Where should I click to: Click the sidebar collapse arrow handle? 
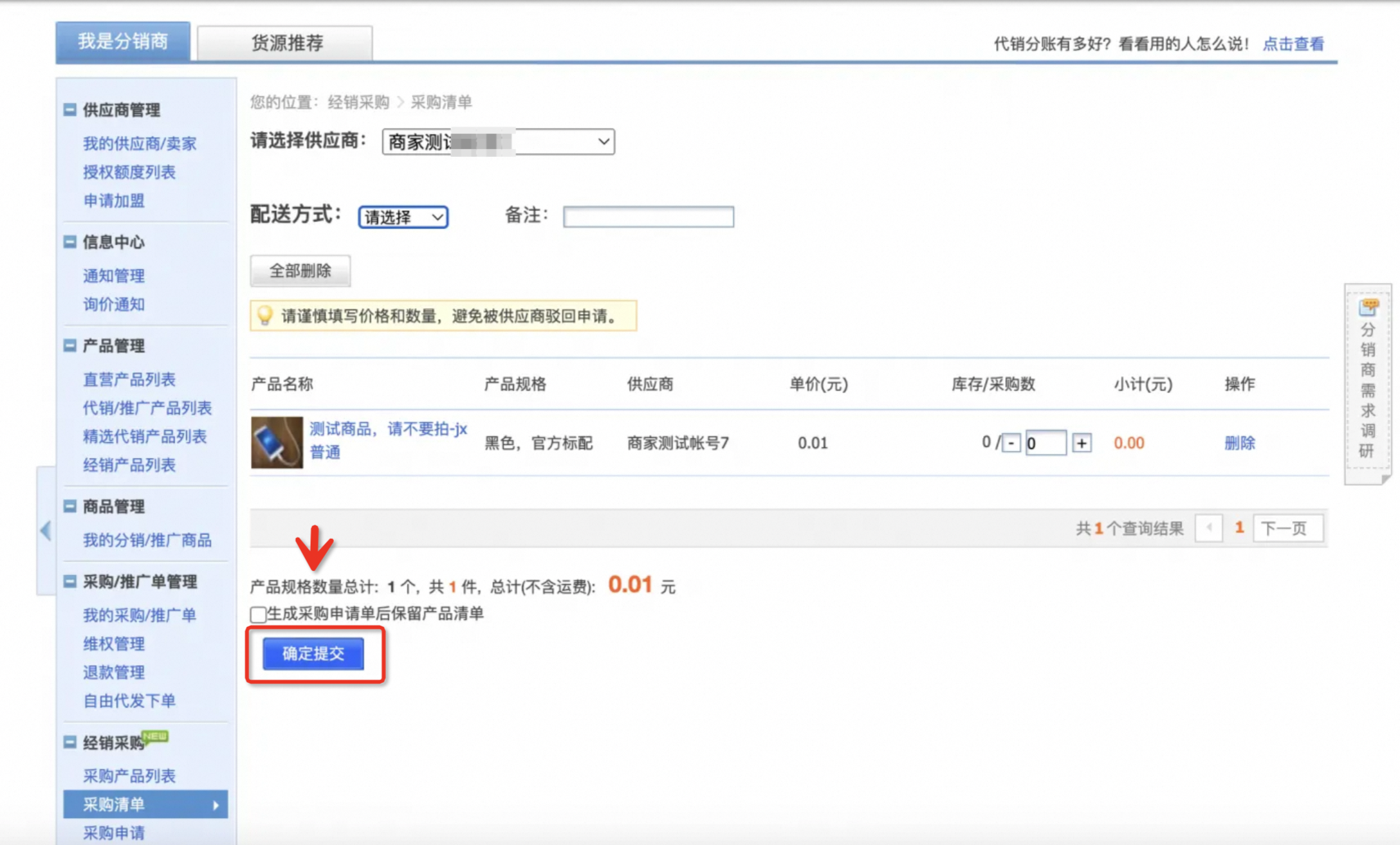pos(46,531)
